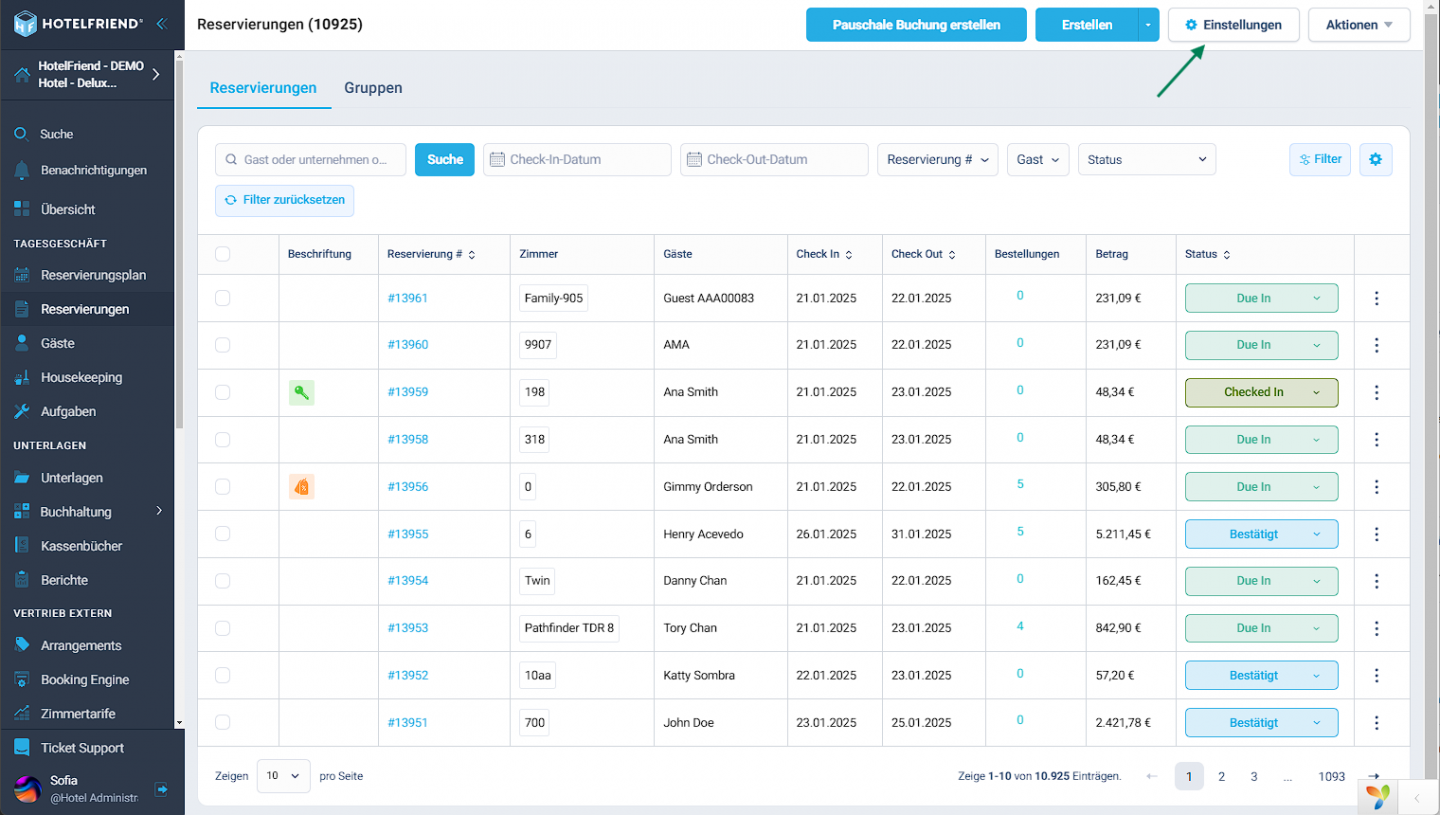
Task: Click the Yii logo widget at bottom right
Action: tap(1379, 796)
